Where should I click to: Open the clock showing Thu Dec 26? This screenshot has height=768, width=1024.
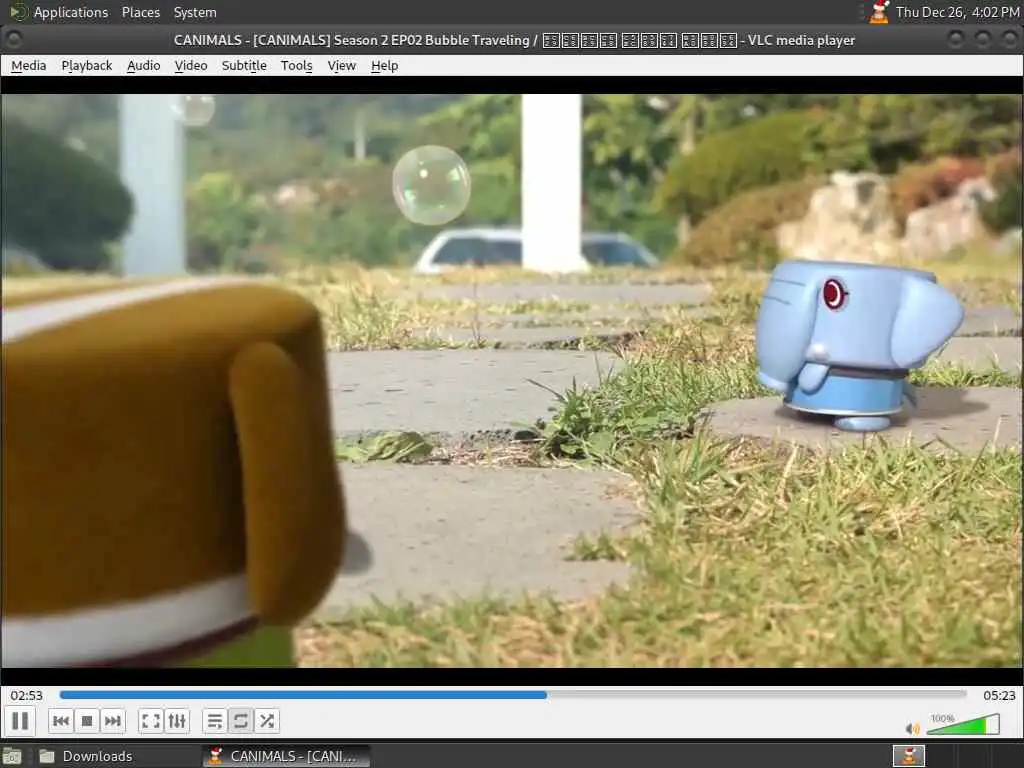click(x=957, y=12)
